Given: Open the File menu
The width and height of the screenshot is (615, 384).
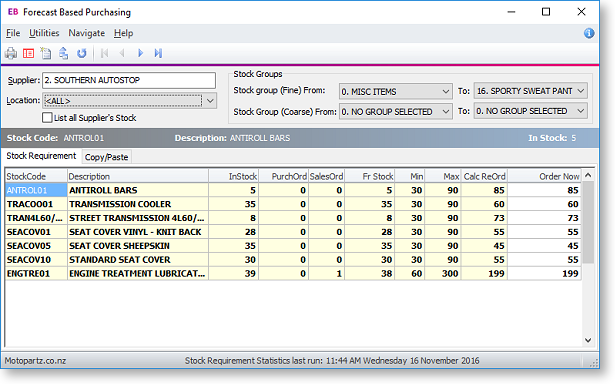Looking at the screenshot, I should click(x=13, y=33).
